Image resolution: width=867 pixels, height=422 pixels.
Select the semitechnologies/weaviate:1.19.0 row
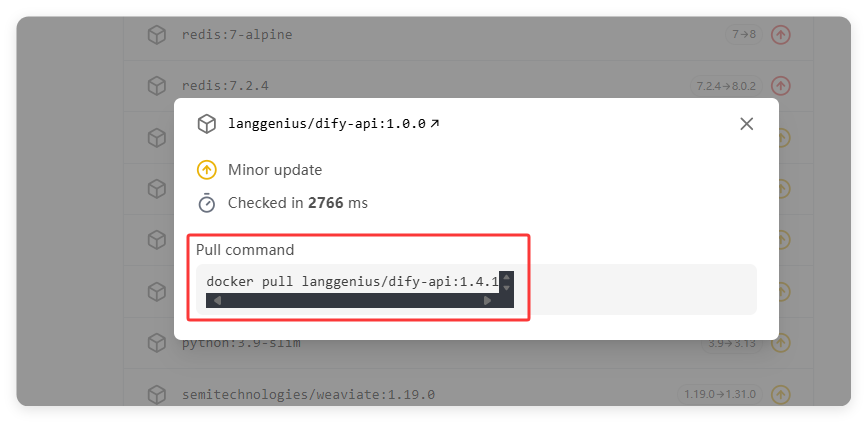pos(468,394)
